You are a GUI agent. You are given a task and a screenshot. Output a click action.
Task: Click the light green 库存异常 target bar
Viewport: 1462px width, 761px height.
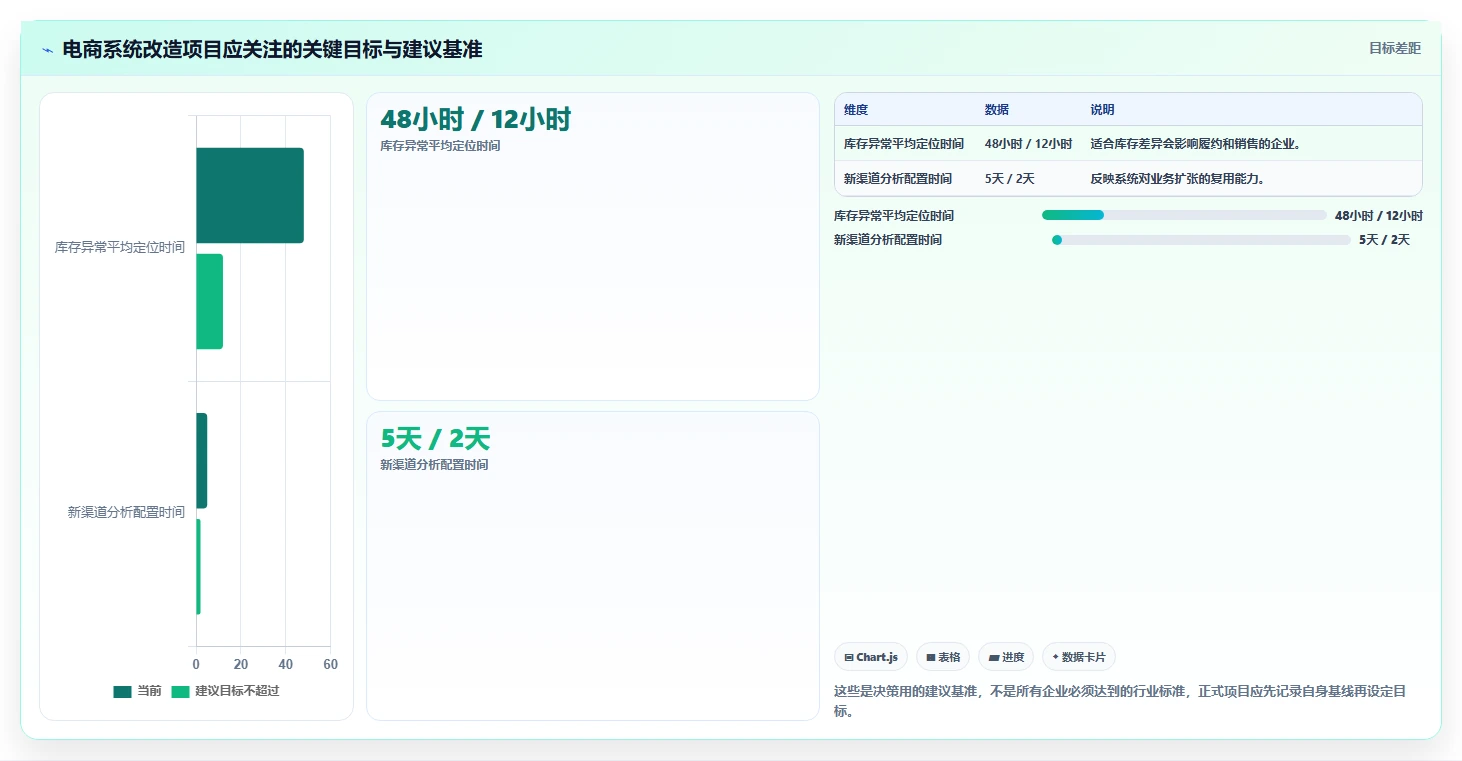[x=209, y=301]
